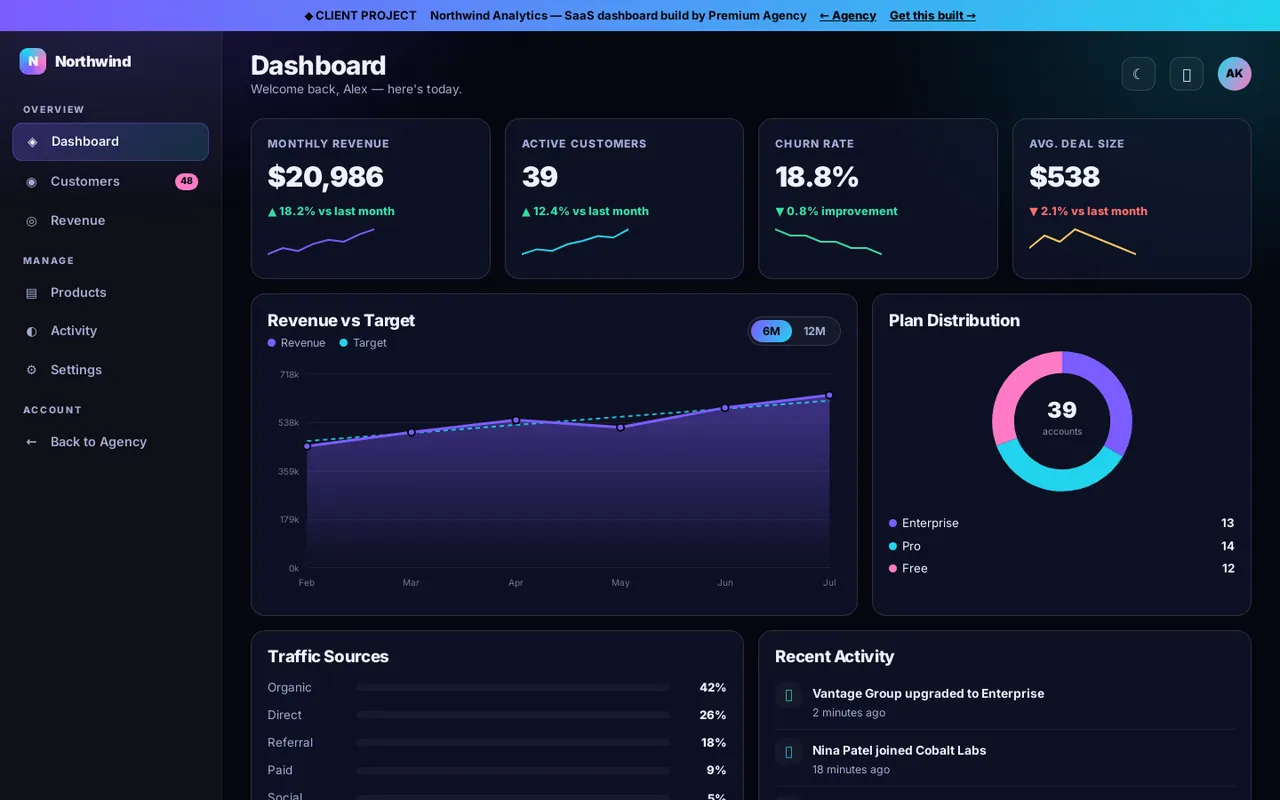Click the Avg. Deal Size sparkline
Viewport: 1280px width, 800px height.
[x=1082, y=242]
